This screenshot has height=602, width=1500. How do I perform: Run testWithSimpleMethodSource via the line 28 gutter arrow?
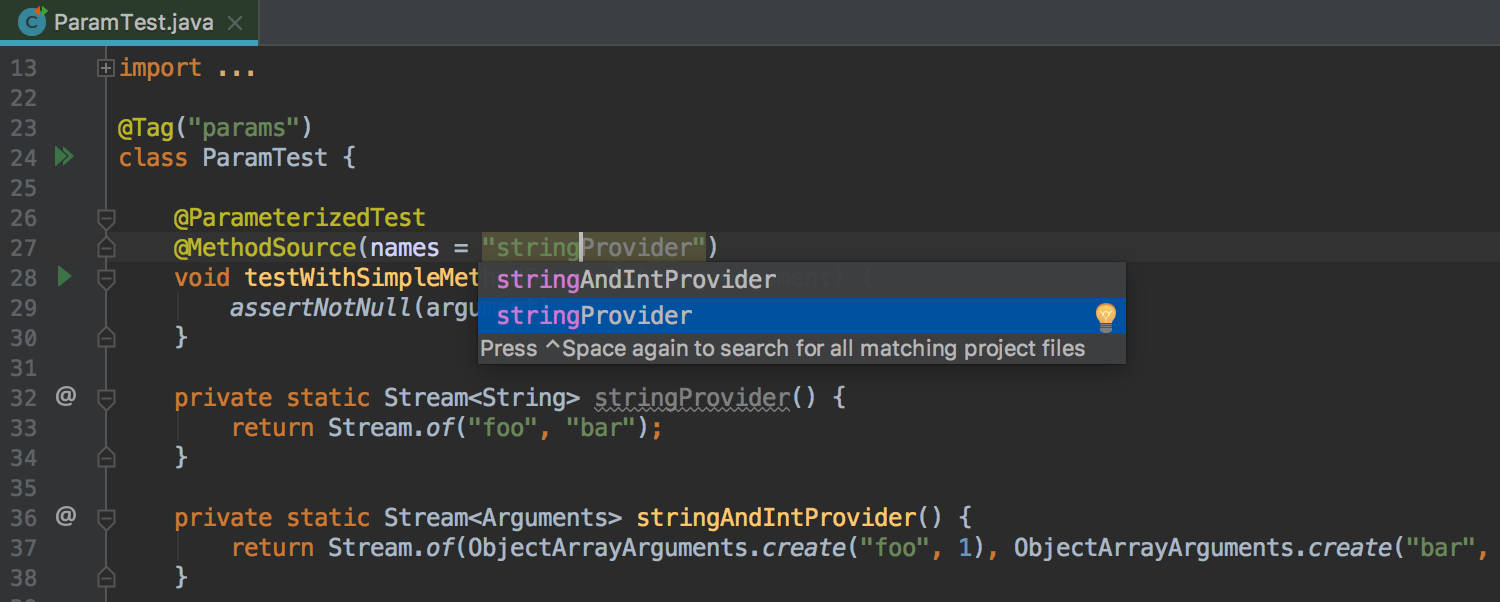[x=65, y=277]
